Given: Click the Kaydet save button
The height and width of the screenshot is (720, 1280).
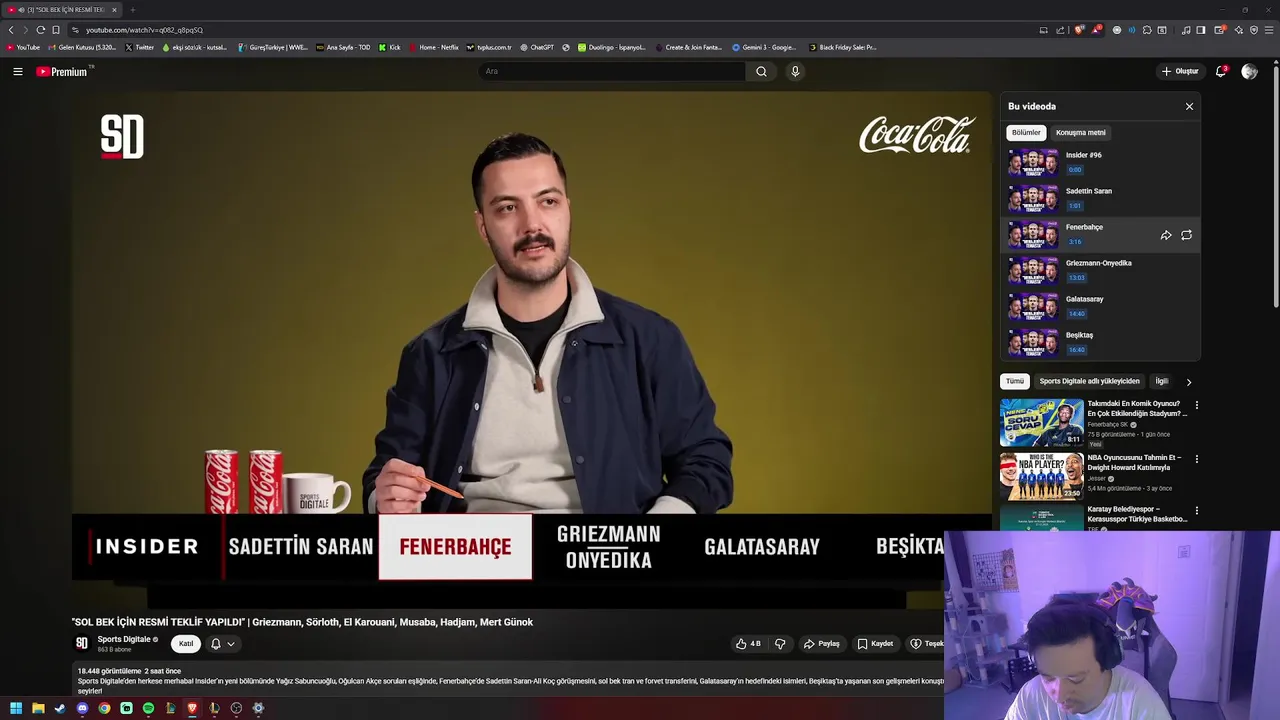Looking at the screenshot, I should (x=875, y=644).
